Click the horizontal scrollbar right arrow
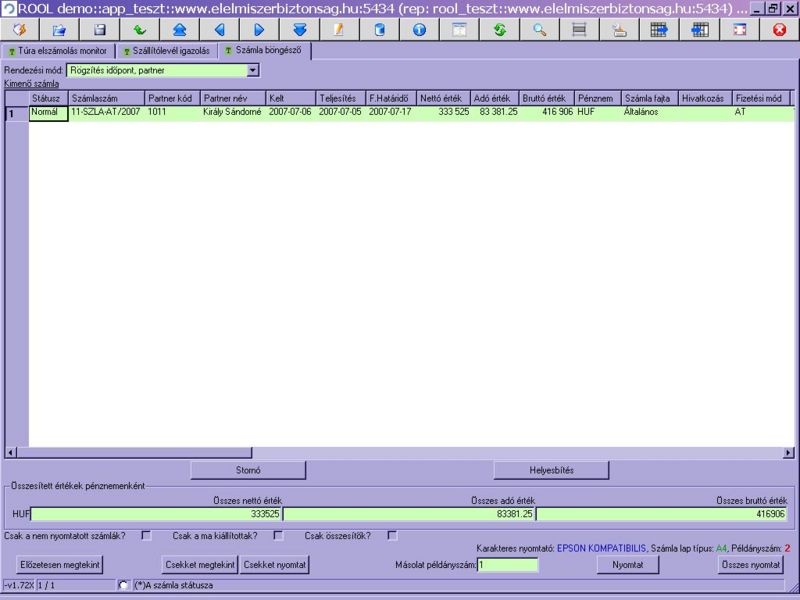The image size is (800, 600). tap(787, 452)
